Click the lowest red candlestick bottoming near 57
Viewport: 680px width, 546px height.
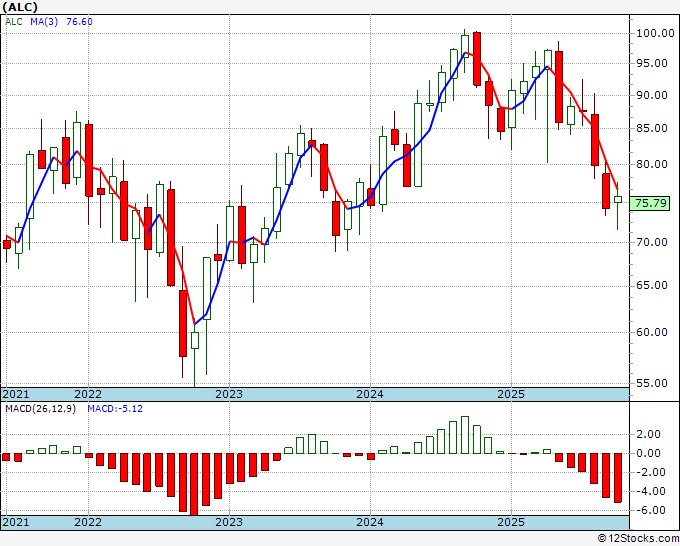[183, 324]
